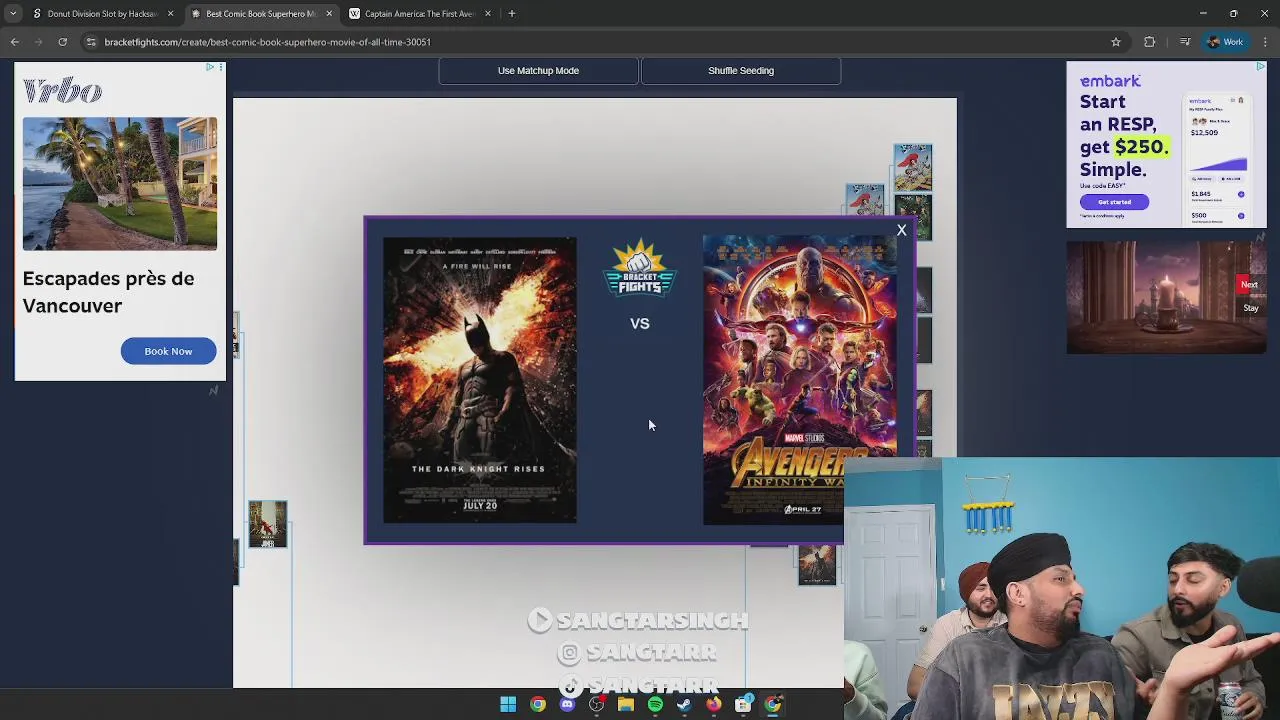This screenshot has width=1280, height=720.
Task: Open Steam from the taskbar
Action: pos(684,705)
